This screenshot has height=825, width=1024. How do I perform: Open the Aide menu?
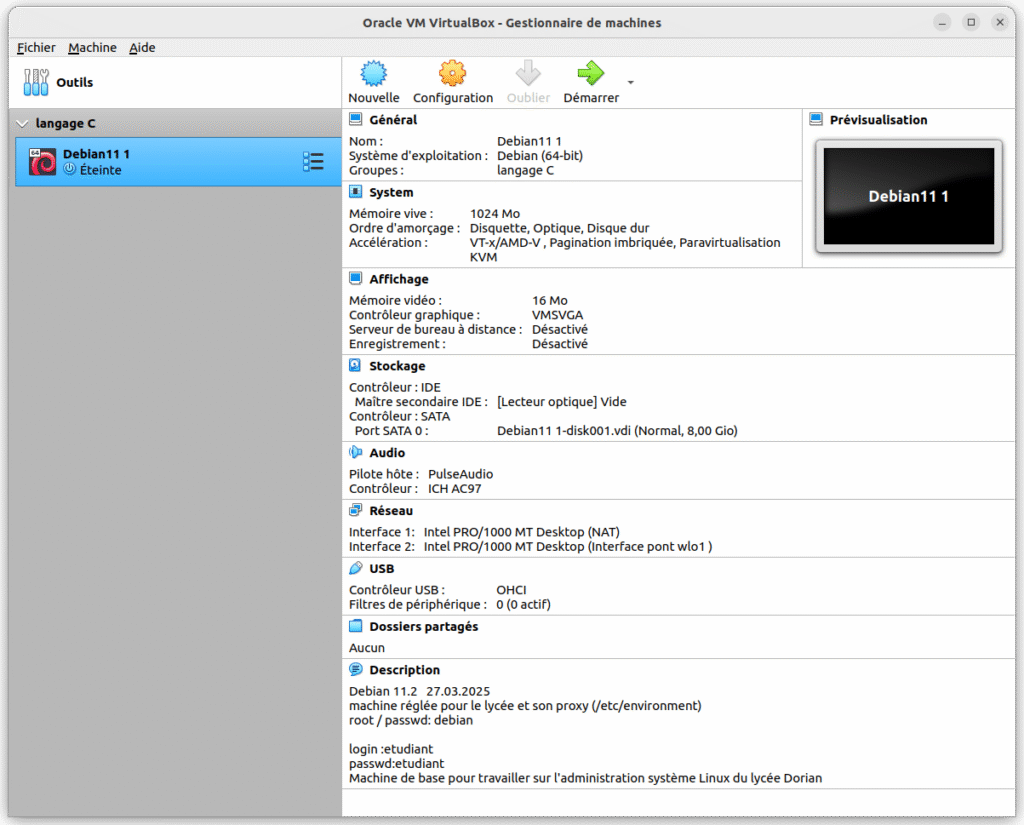pyautogui.click(x=142, y=47)
